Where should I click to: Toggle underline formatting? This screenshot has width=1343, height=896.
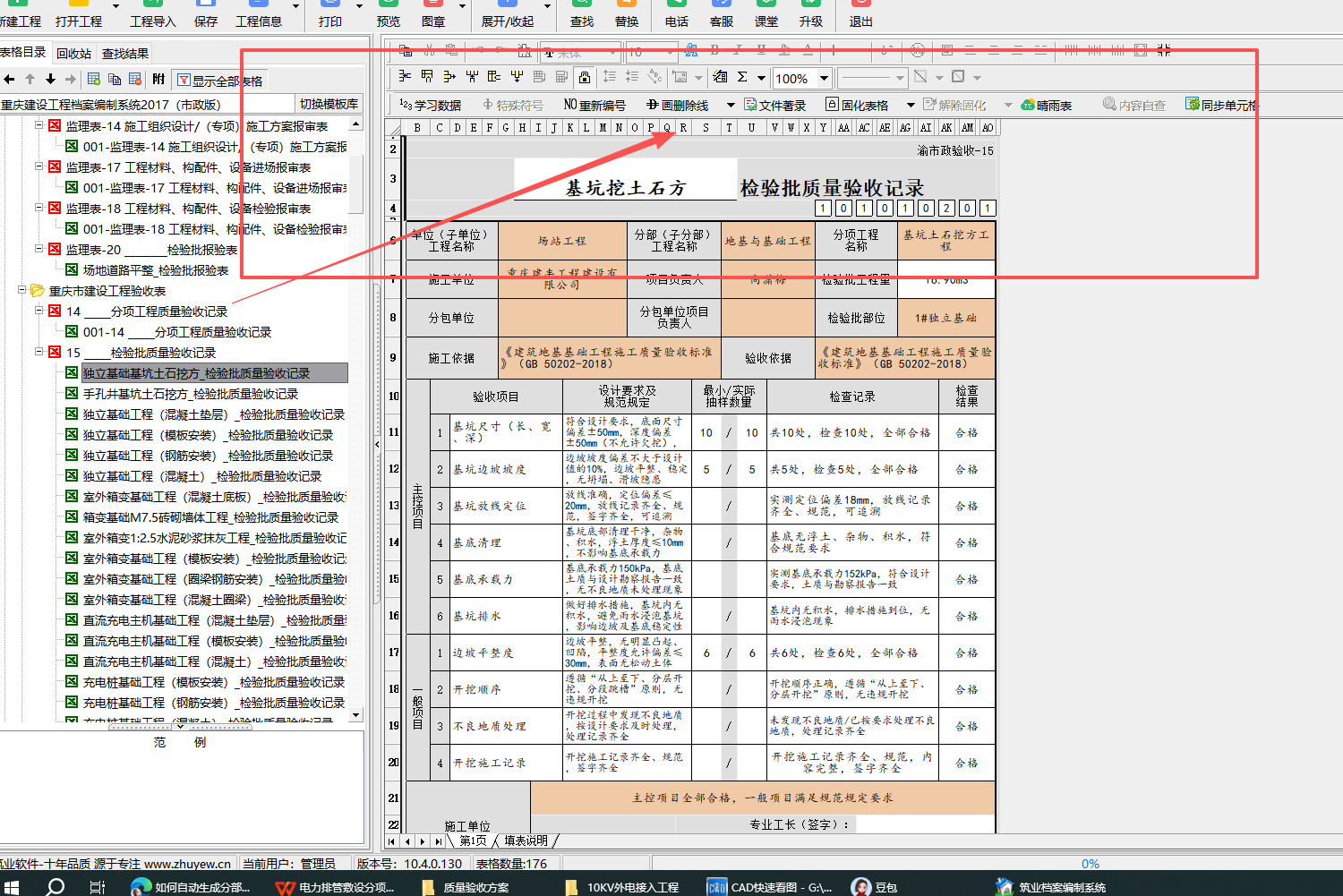point(760,51)
